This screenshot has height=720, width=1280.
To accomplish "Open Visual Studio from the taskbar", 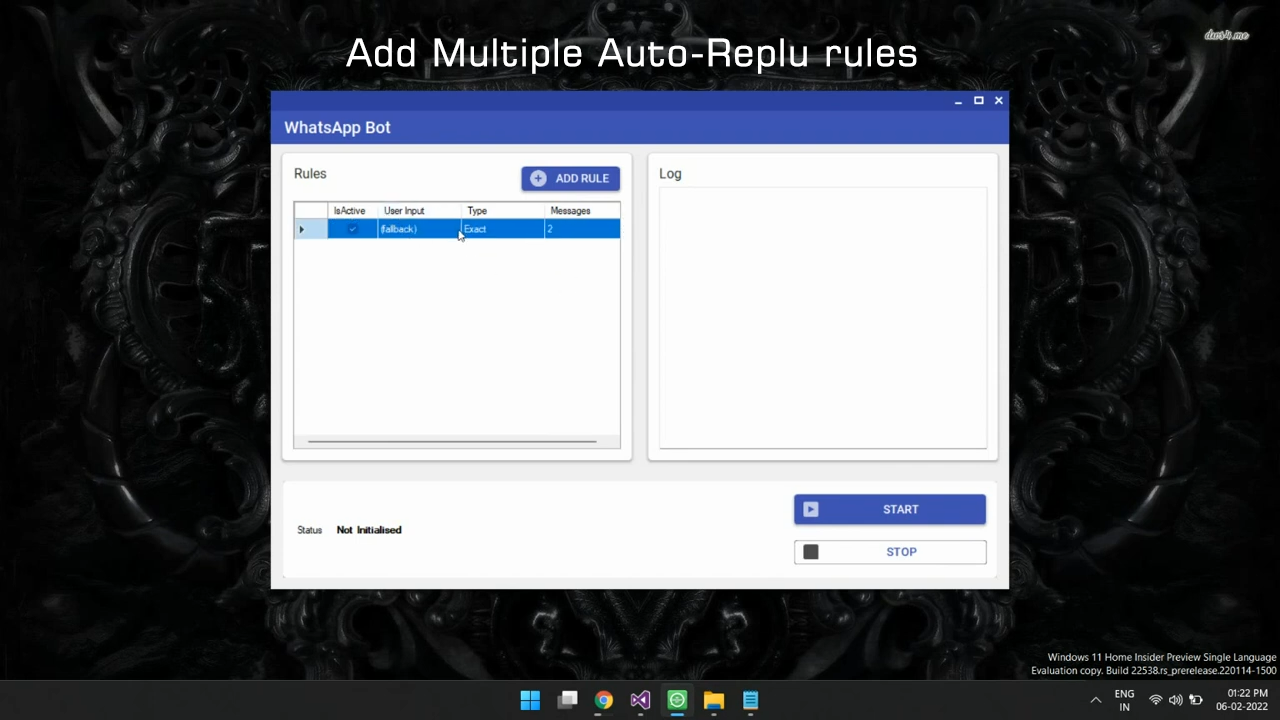I will click(640, 700).
